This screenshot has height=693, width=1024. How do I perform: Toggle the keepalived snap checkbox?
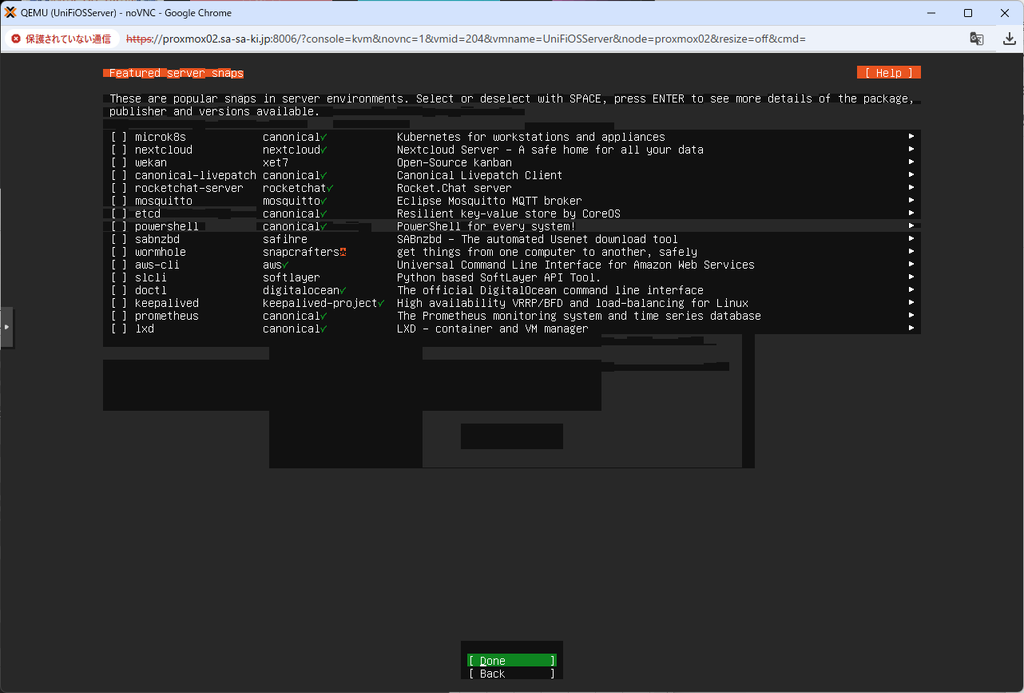(x=119, y=303)
